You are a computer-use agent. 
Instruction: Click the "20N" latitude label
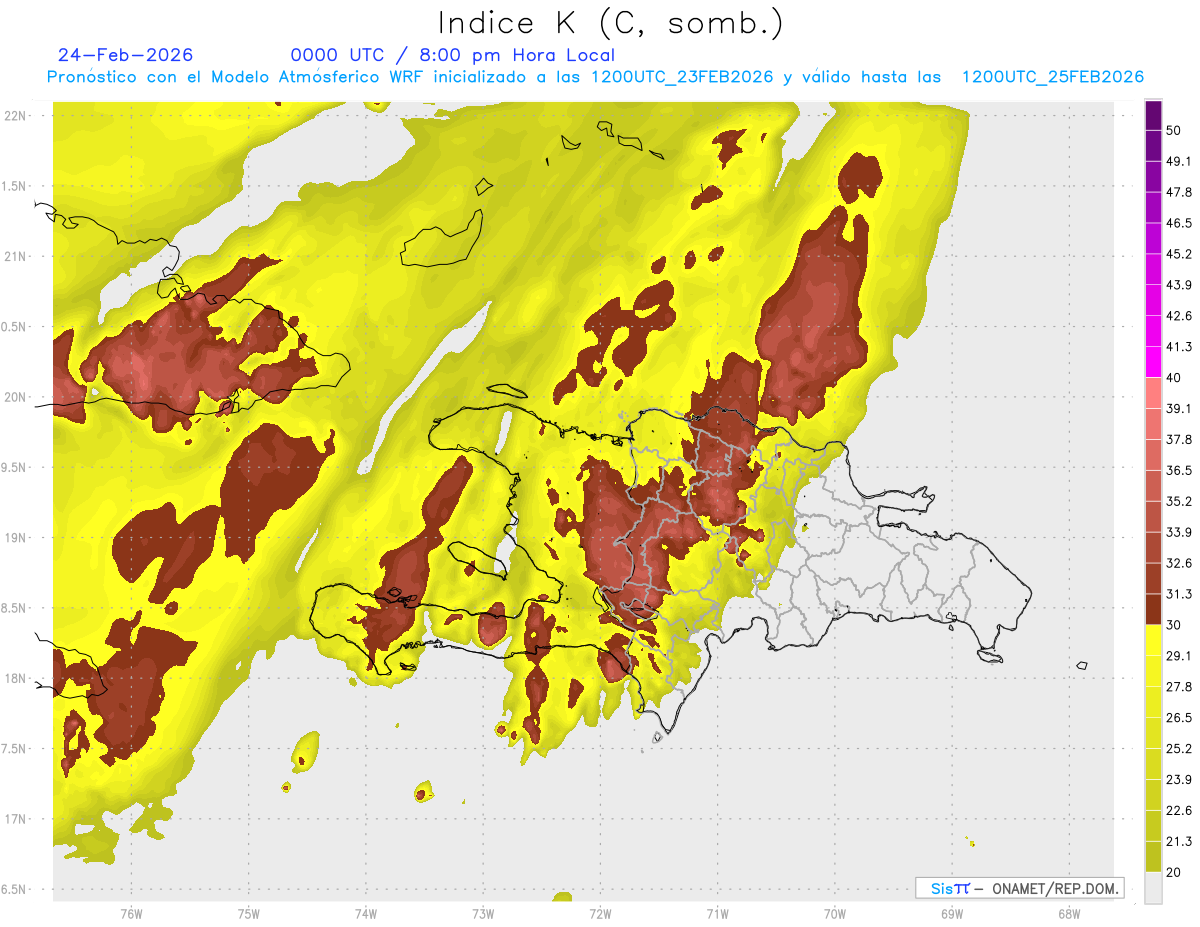pos(17,398)
